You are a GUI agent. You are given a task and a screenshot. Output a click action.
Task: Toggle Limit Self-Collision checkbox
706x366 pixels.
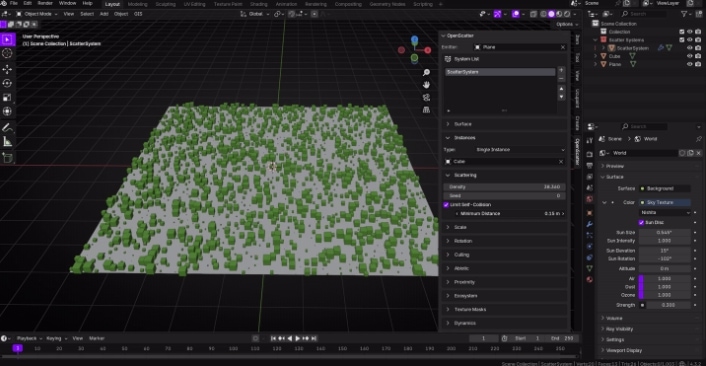click(446, 205)
